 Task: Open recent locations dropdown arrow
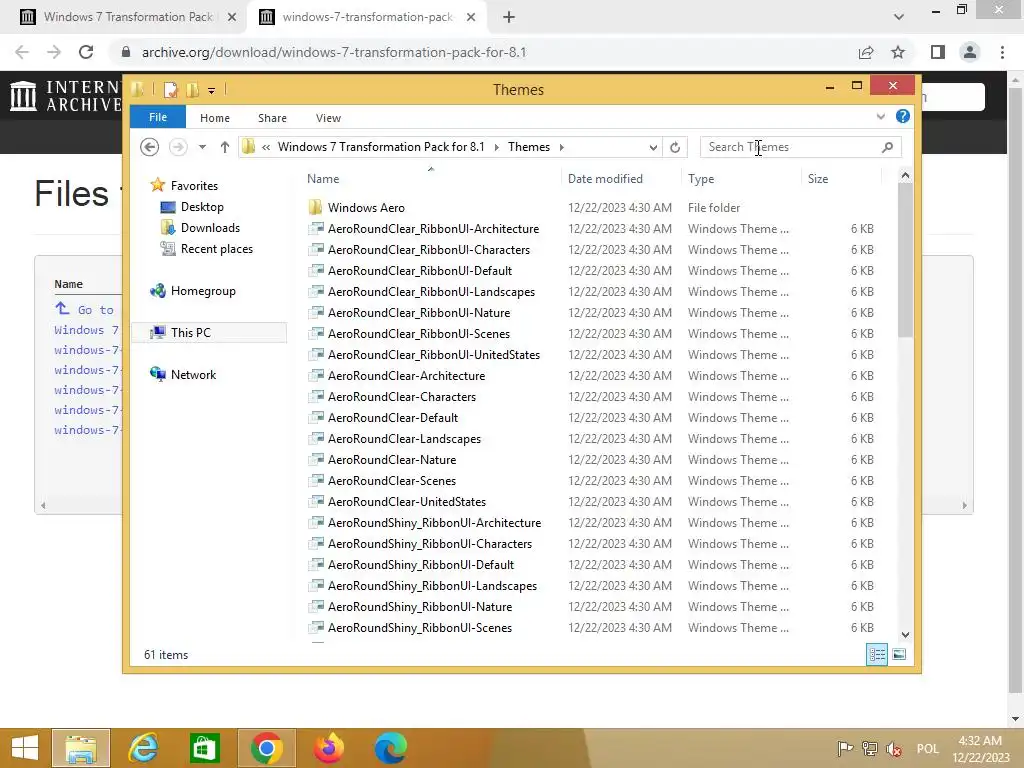202,147
